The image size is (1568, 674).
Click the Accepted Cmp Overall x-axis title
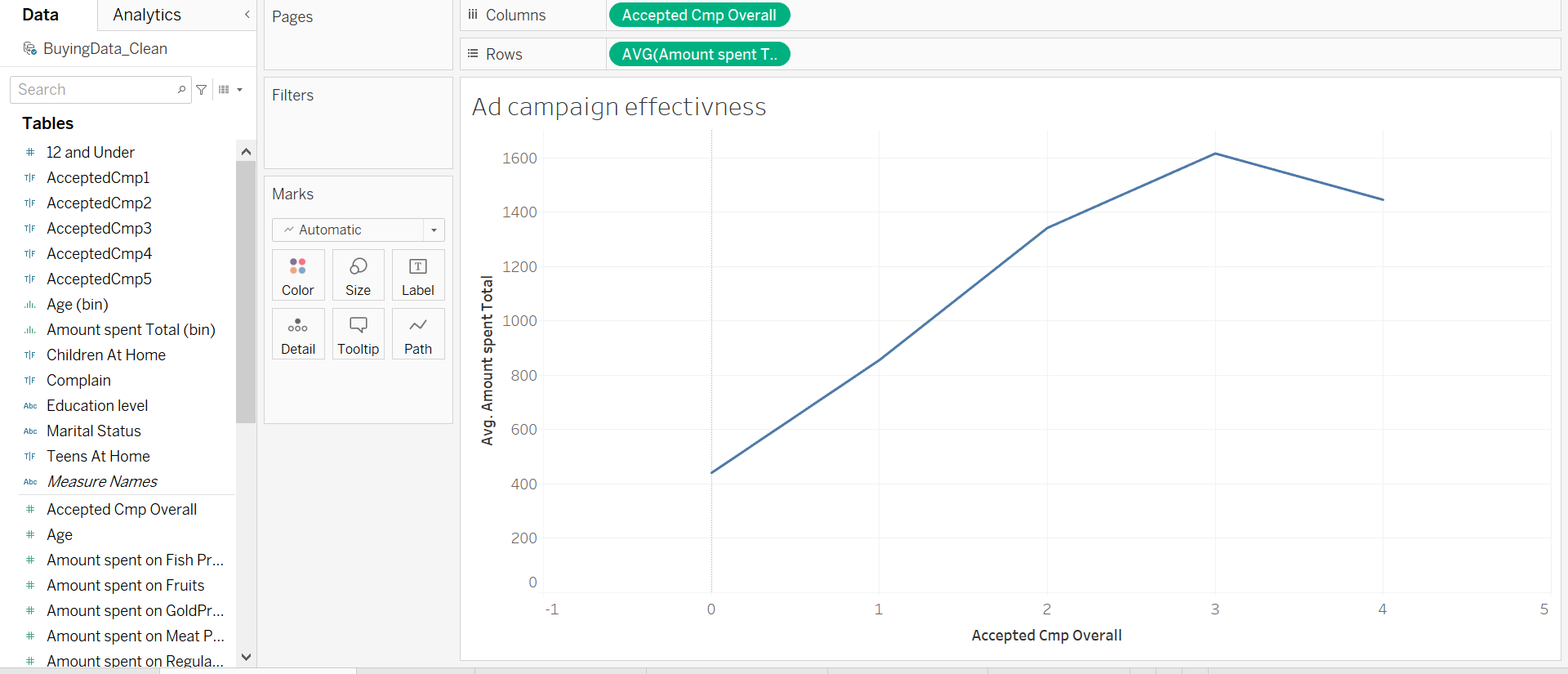point(1046,636)
